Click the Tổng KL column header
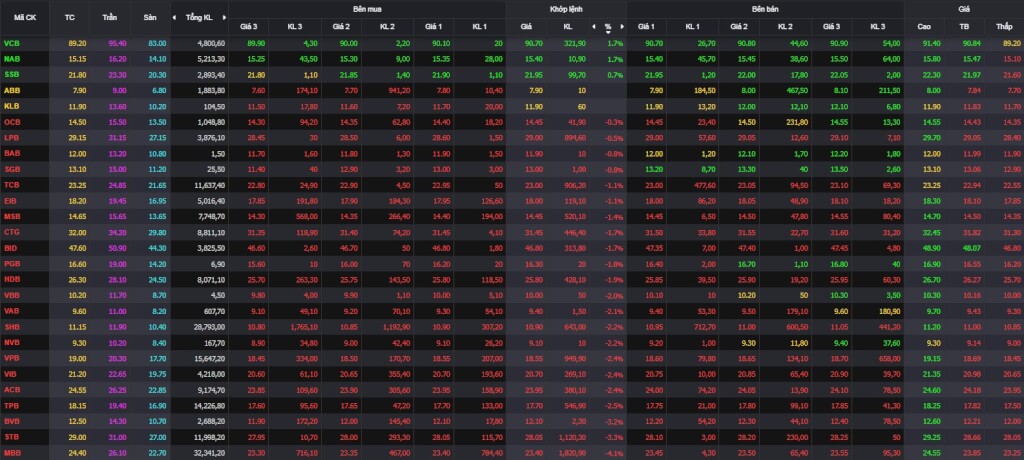This screenshot has height=460, width=1024. pos(199,18)
